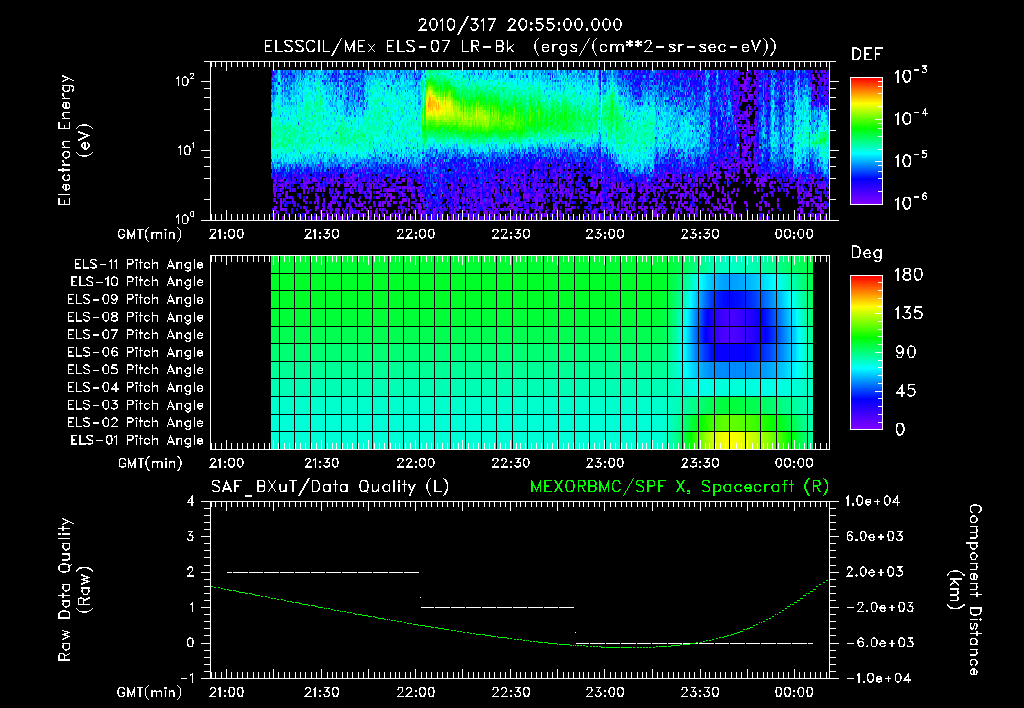This screenshot has height=708, width=1024.
Task: Click the "10^-6" DEF colorbar tick label
Action: (x=910, y=202)
